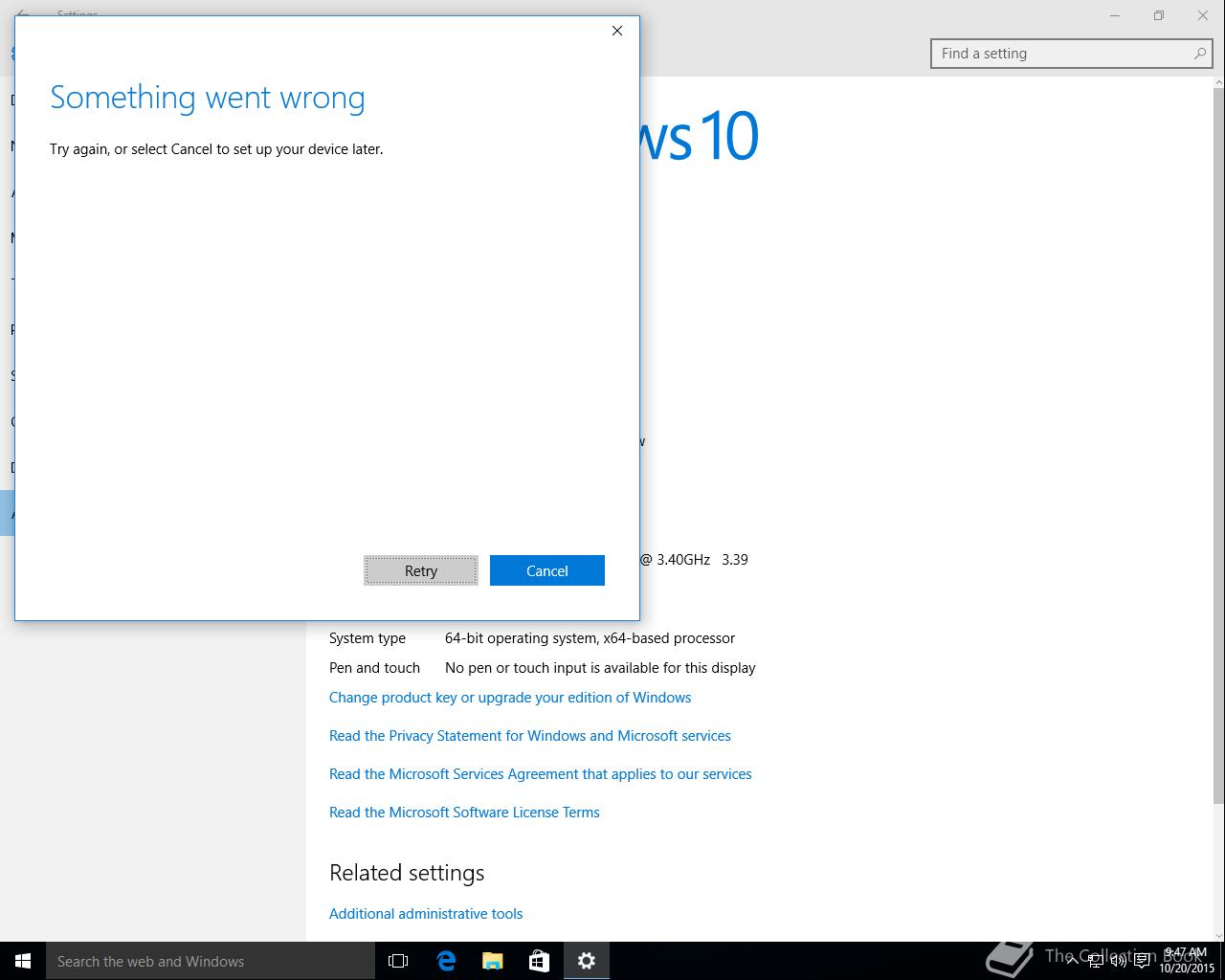Cancel the device setup dialog
The width and height of the screenshot is (1225, 980).
547,570
